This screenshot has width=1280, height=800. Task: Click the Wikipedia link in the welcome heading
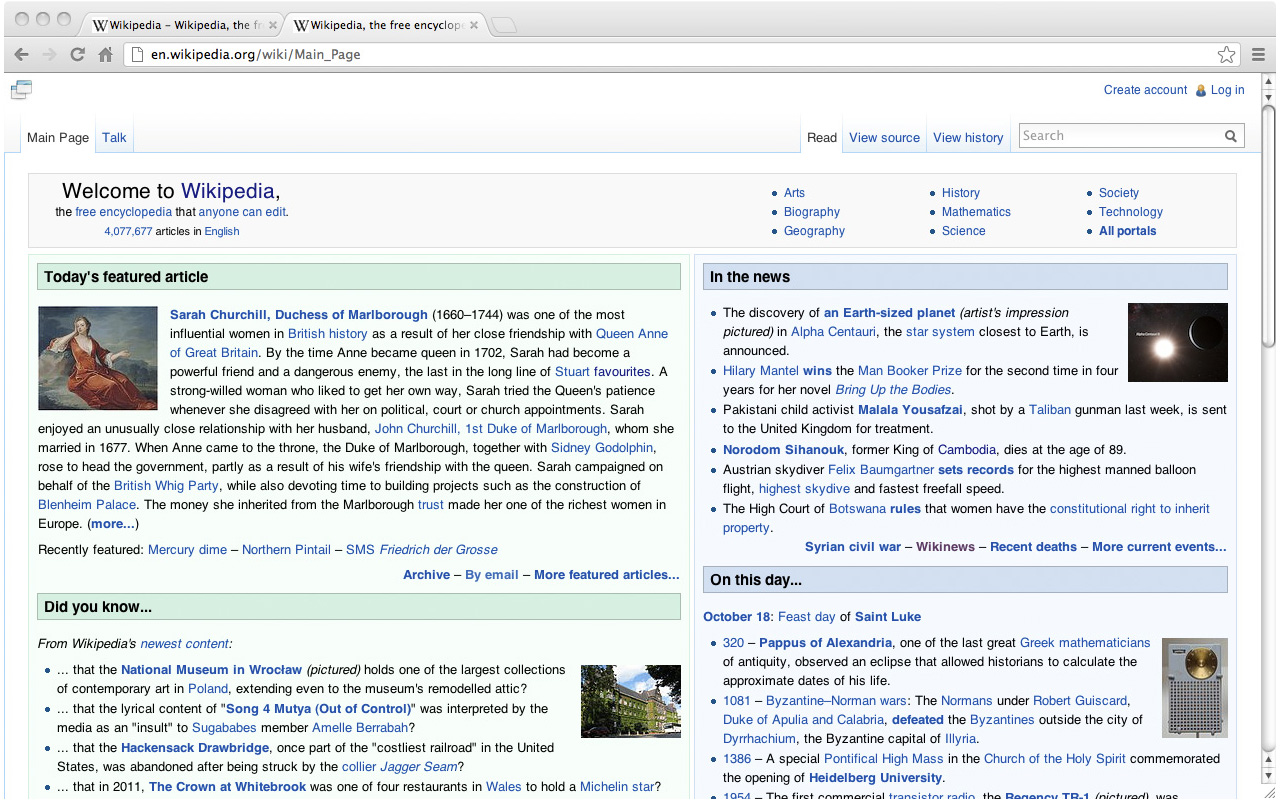[227, 191]
